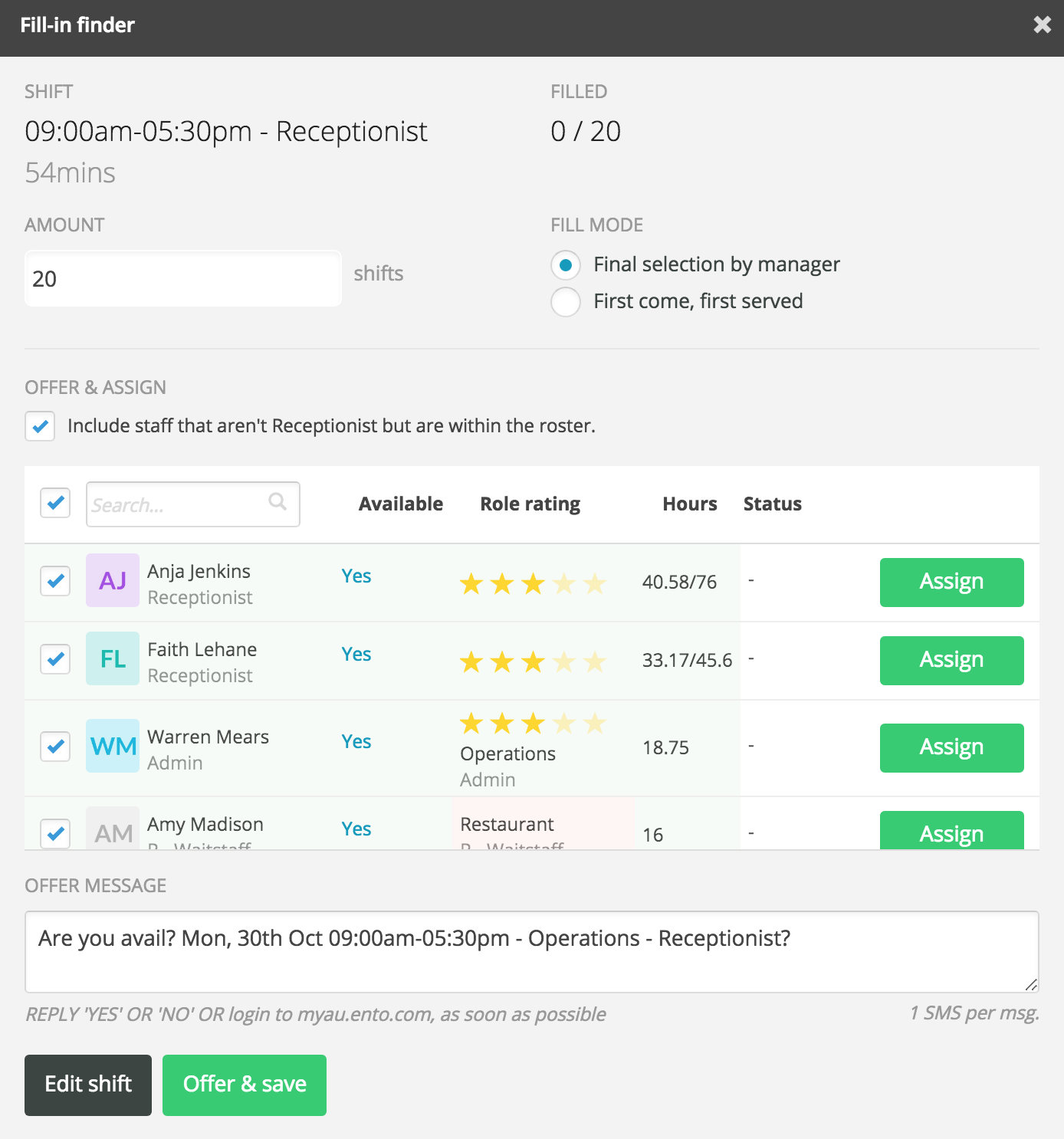Sort by Hours column header
The height and width of the screenshot is (1139, 1064).
pos(690,504)
